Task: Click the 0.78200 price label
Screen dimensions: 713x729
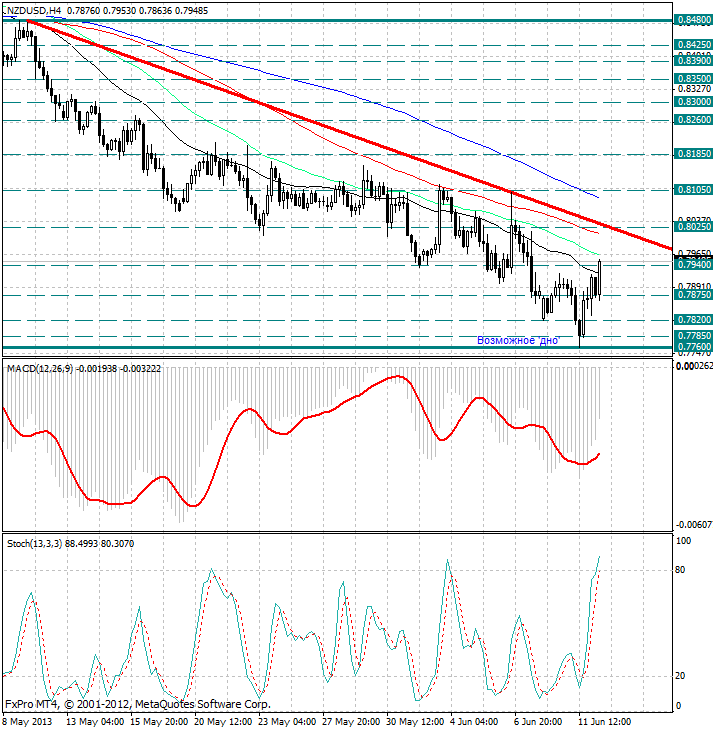Action: click(693, 320)
